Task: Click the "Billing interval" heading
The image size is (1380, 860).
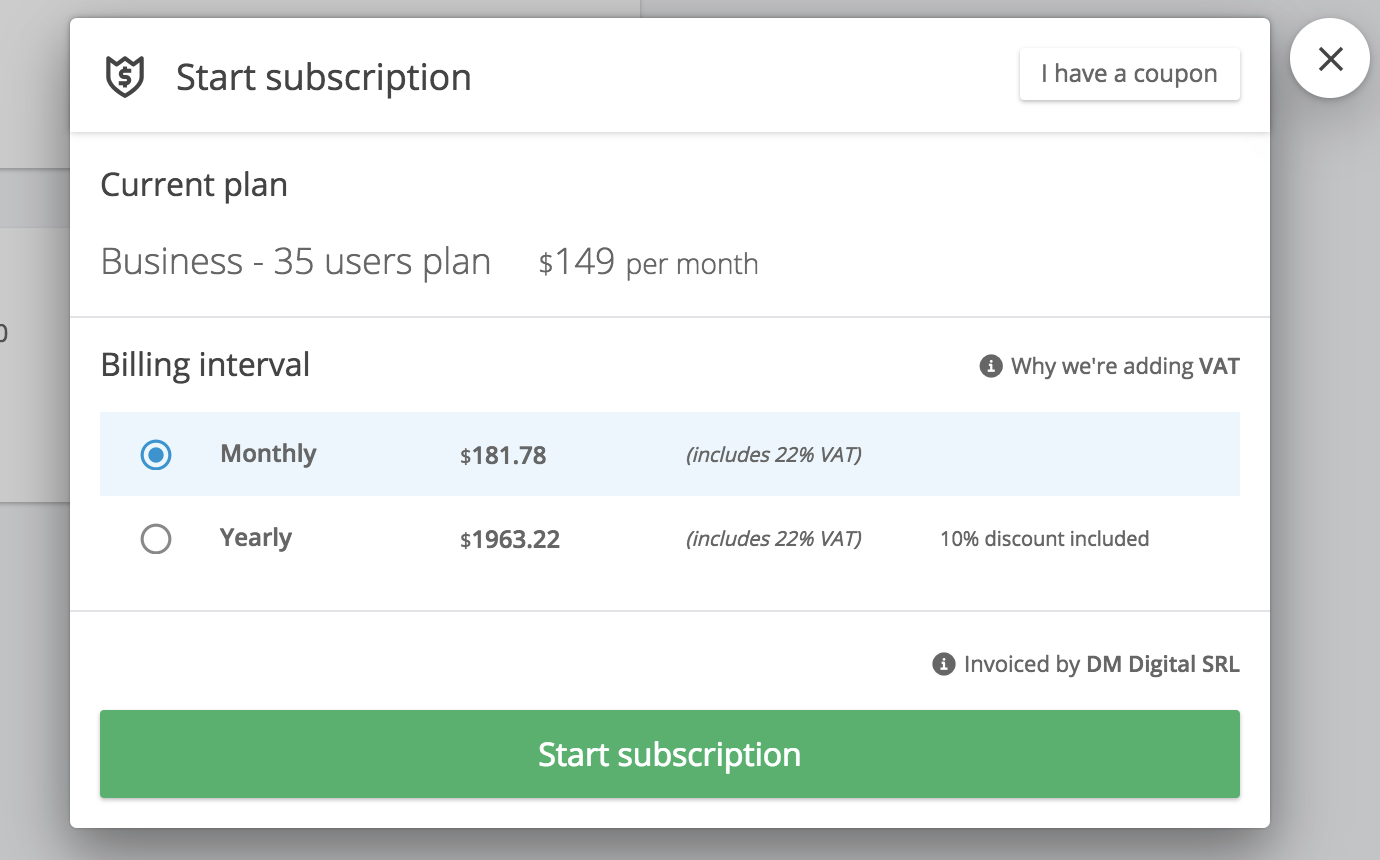Action: [205, 365]
